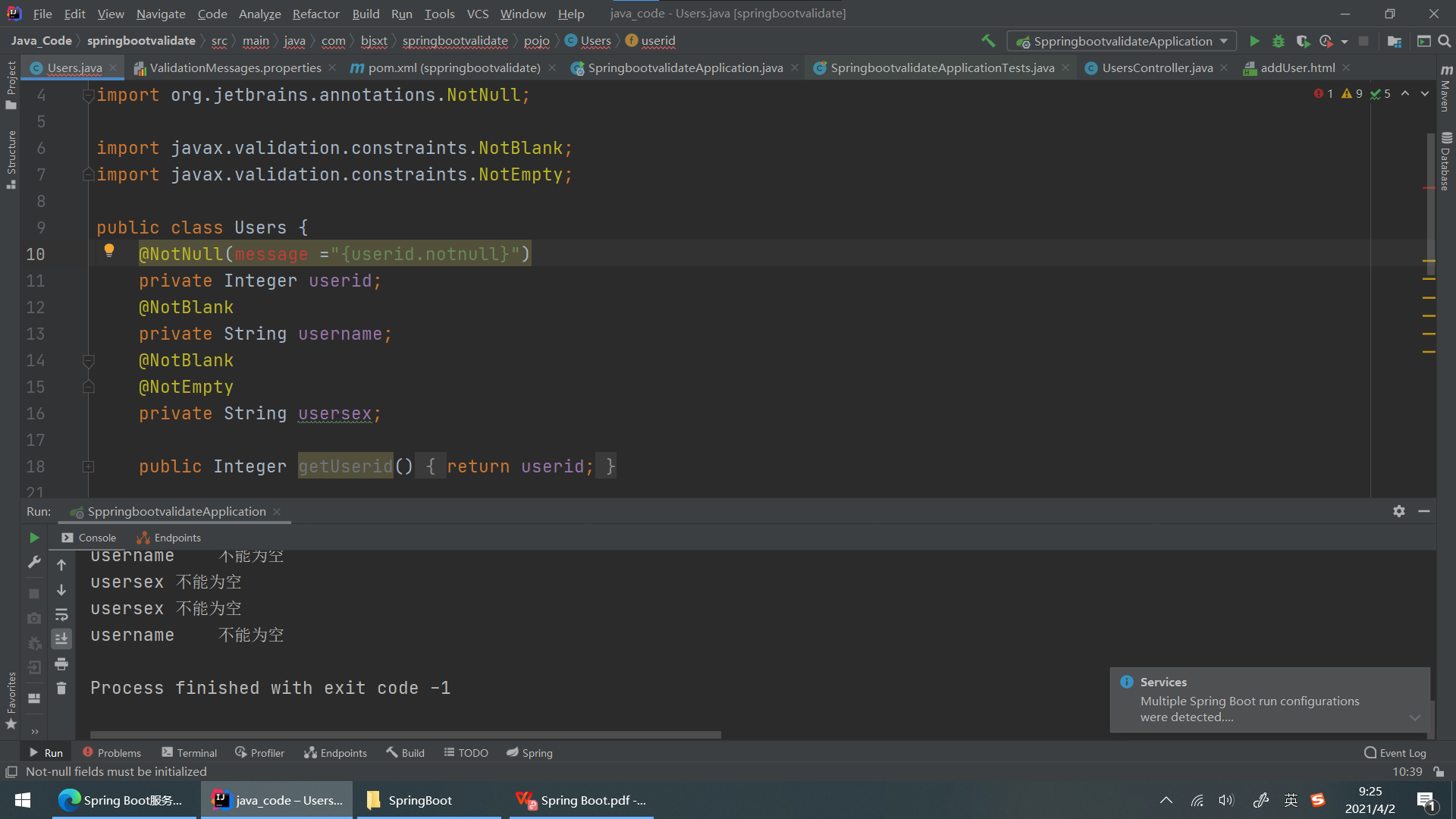Open the Refactor menu
Image resolution: width=1456 pixels, height=819 pixels.
click(315, 14)
